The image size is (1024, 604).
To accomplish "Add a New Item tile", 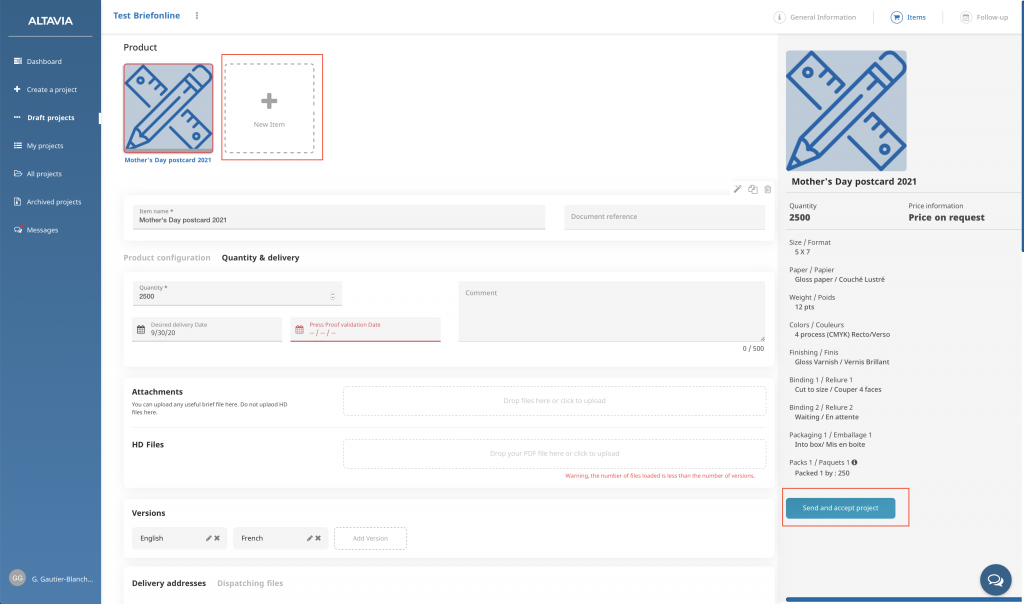I will click(268, 107).
